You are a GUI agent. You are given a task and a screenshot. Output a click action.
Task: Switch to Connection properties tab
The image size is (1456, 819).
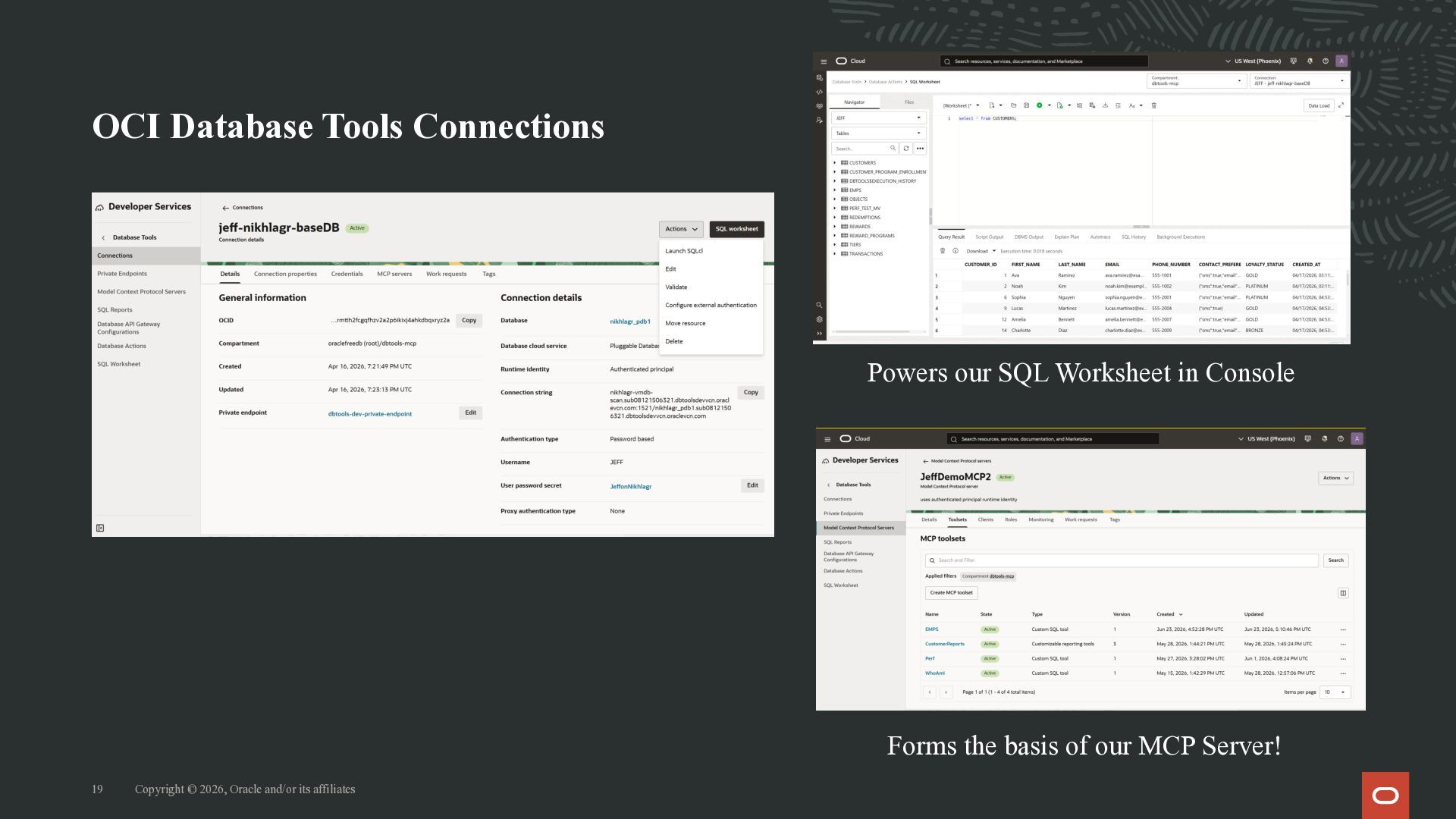[x=285, y=274]
